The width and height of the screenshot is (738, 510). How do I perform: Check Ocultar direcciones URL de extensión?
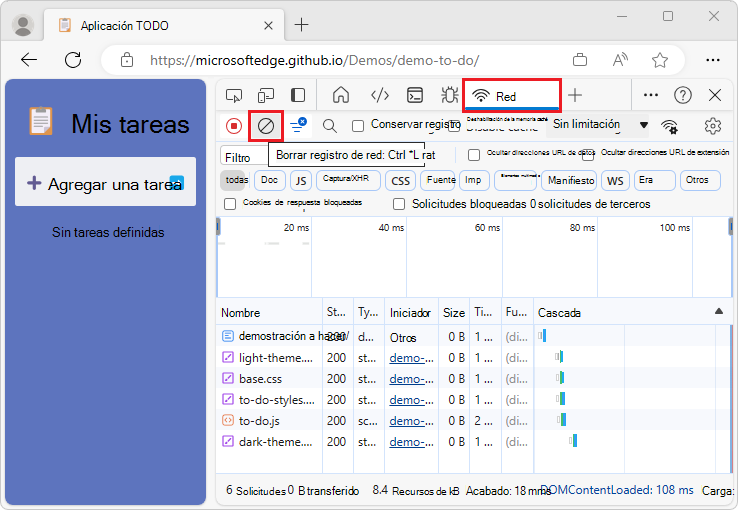(x=588, y=155)
